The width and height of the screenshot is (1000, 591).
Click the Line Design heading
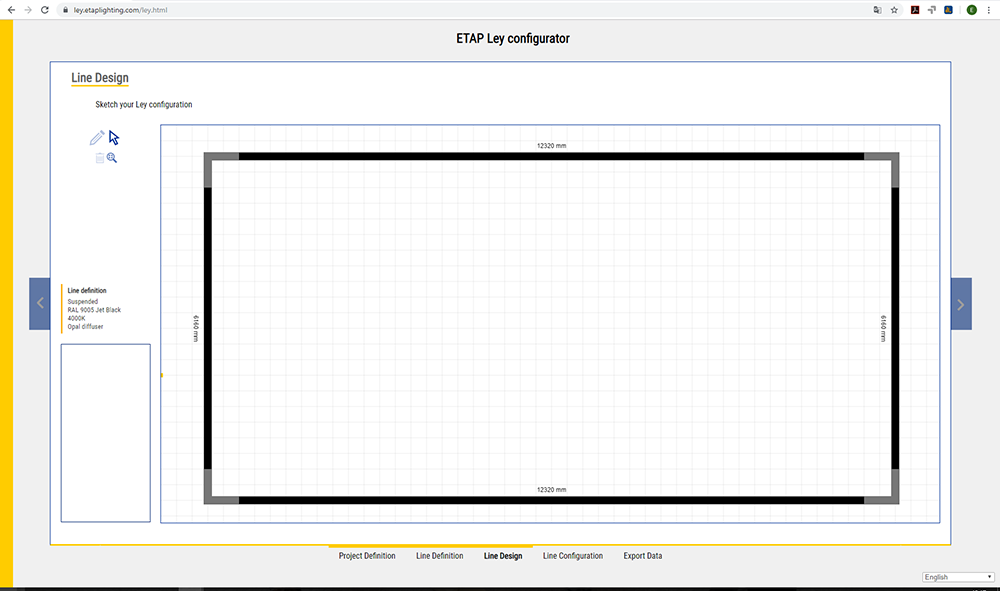99,78
